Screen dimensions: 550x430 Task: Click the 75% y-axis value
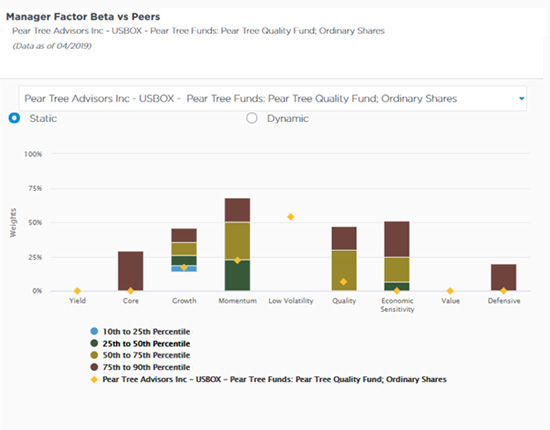[35, 188]
